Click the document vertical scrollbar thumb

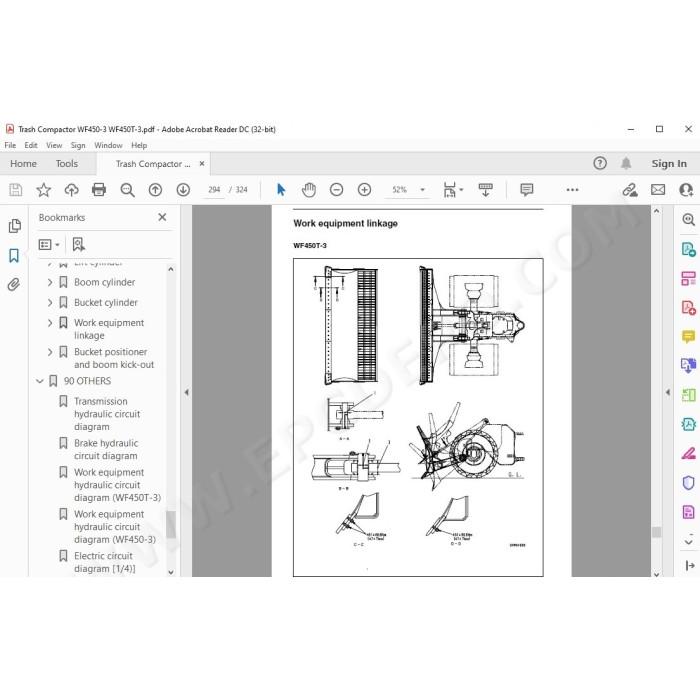656,532
